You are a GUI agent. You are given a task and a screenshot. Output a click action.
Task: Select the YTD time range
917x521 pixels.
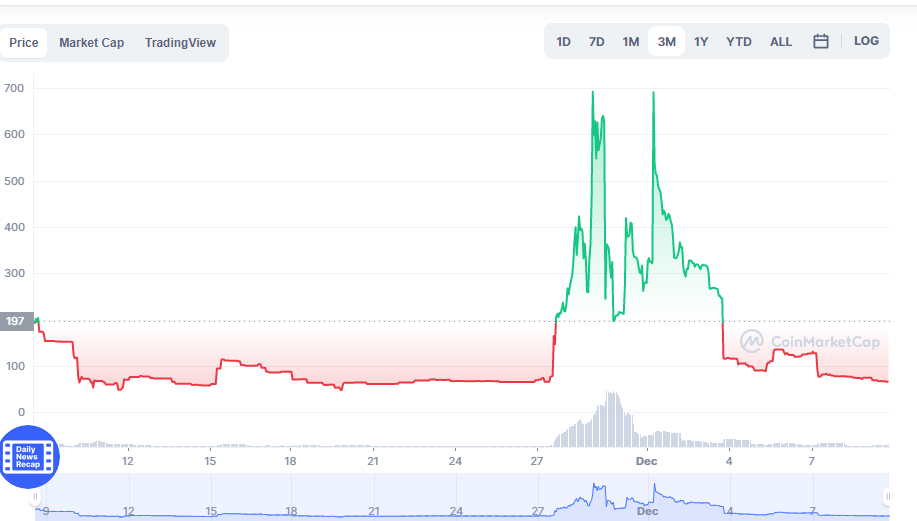click(739, 42)
